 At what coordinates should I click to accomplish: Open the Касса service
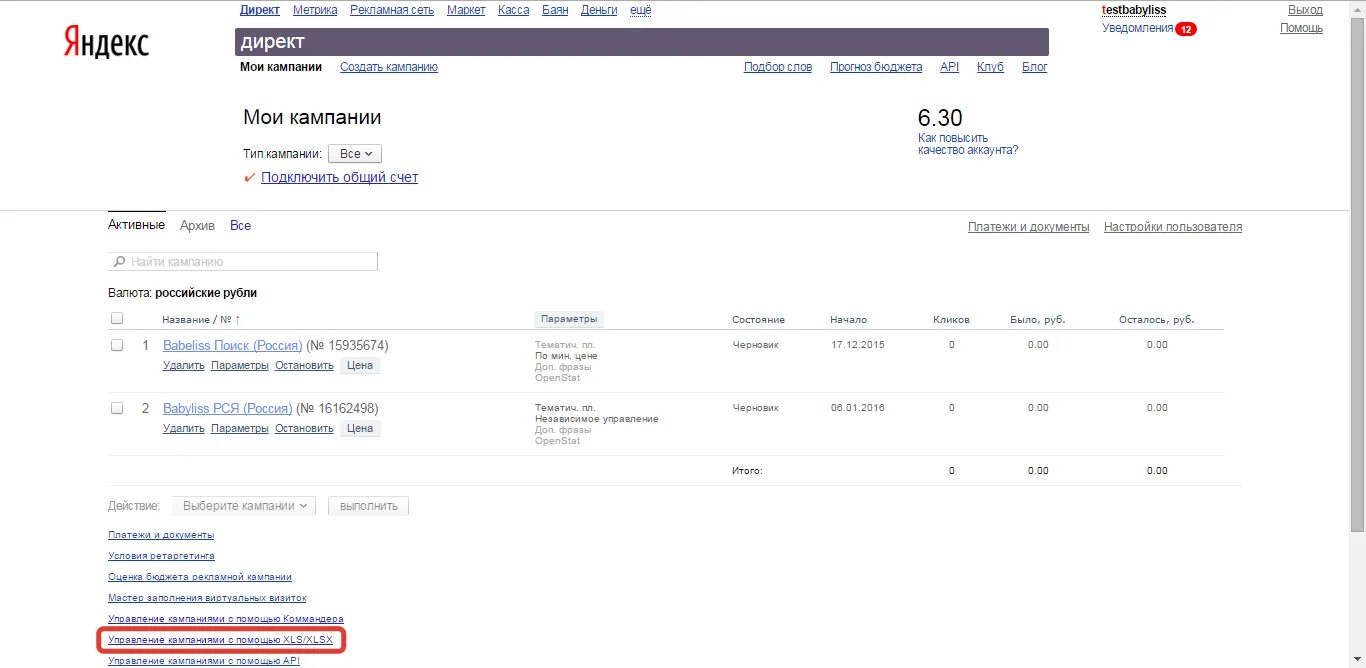pos(513,10)
